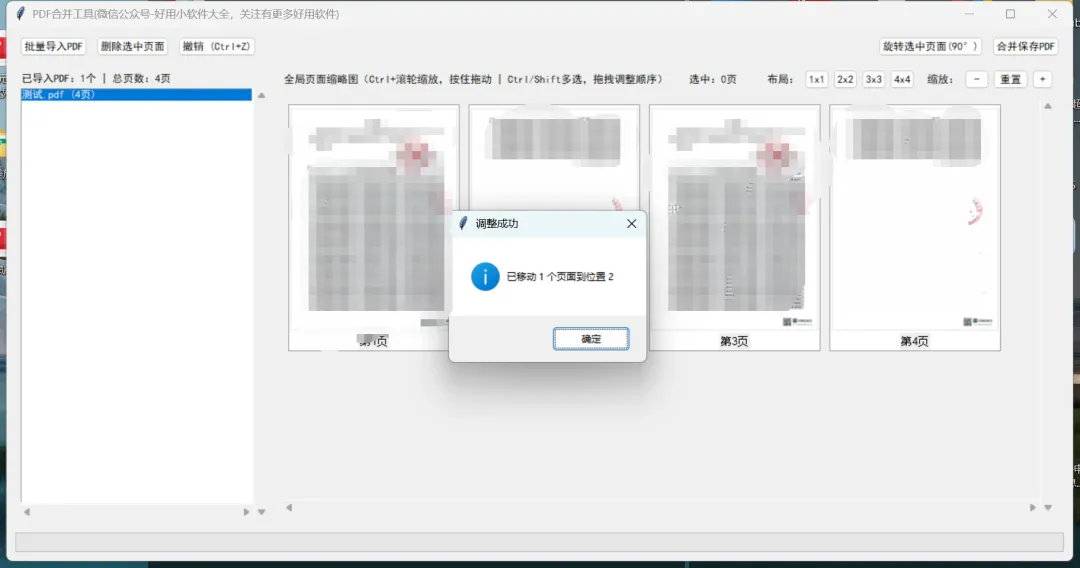Select the 1x1 layout button
1080x568 pixels.
tap(816, 79)
